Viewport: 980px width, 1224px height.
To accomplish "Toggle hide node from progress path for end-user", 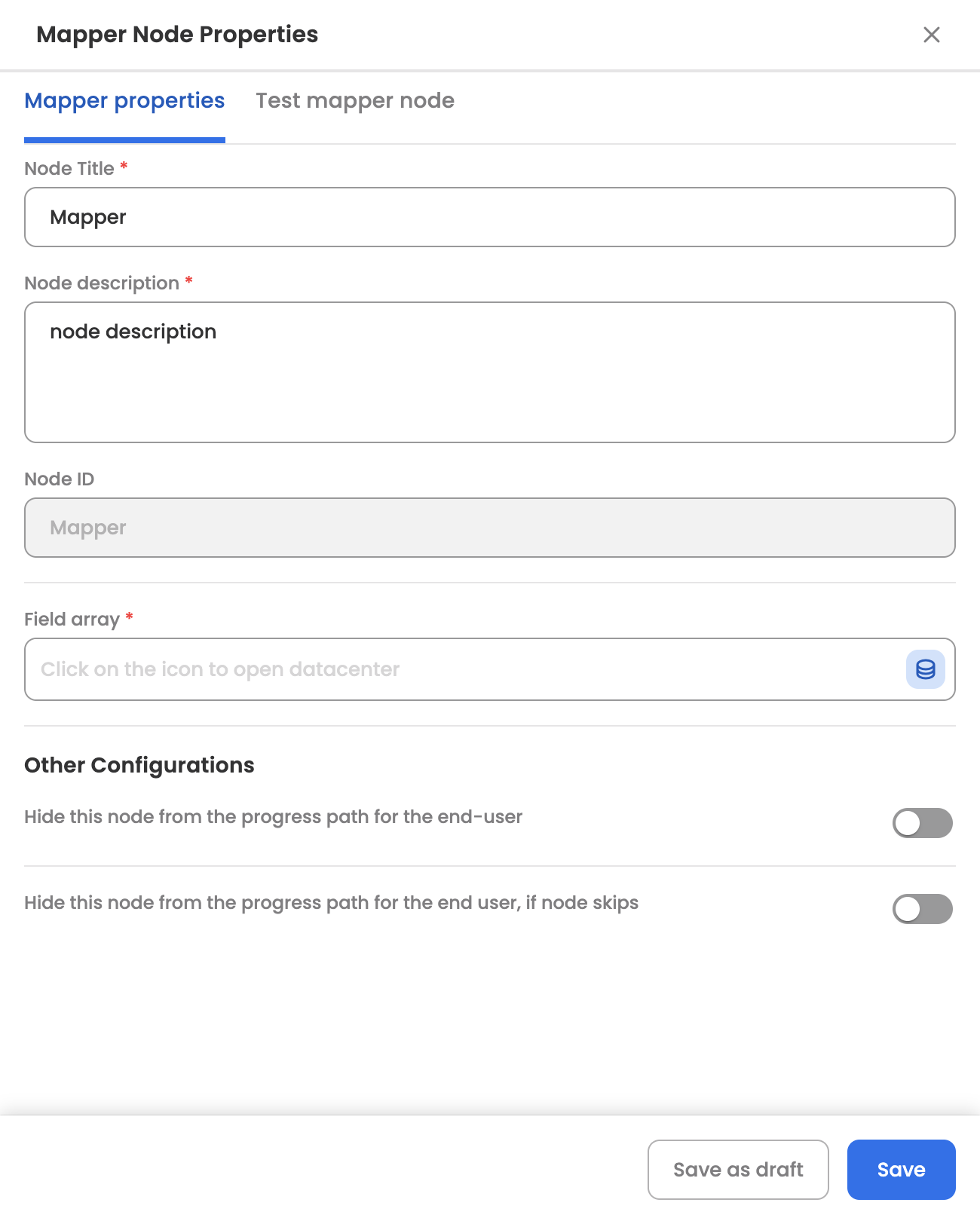I will pyautogui.click(x=923, y=823).
